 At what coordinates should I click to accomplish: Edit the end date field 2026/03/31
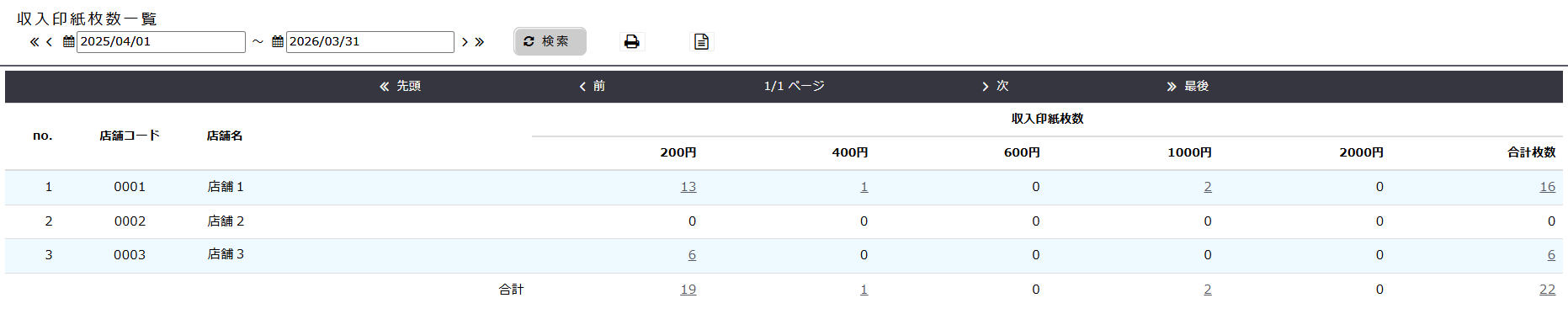point(370,42)
